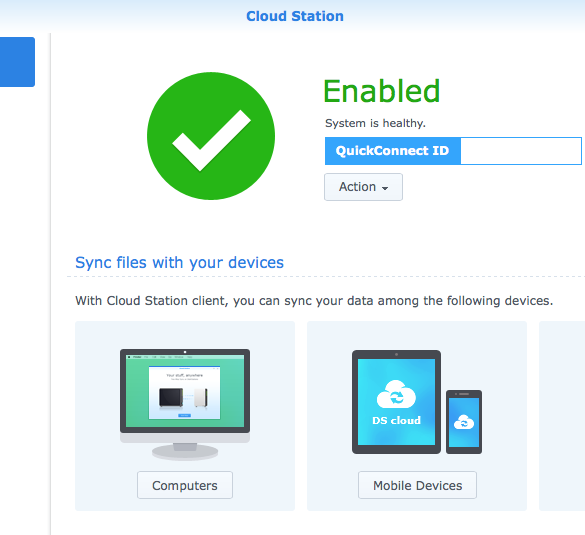Click the QuickConnect ID label
This screenshot has height=535, width=585.
[x=392, y=151]
